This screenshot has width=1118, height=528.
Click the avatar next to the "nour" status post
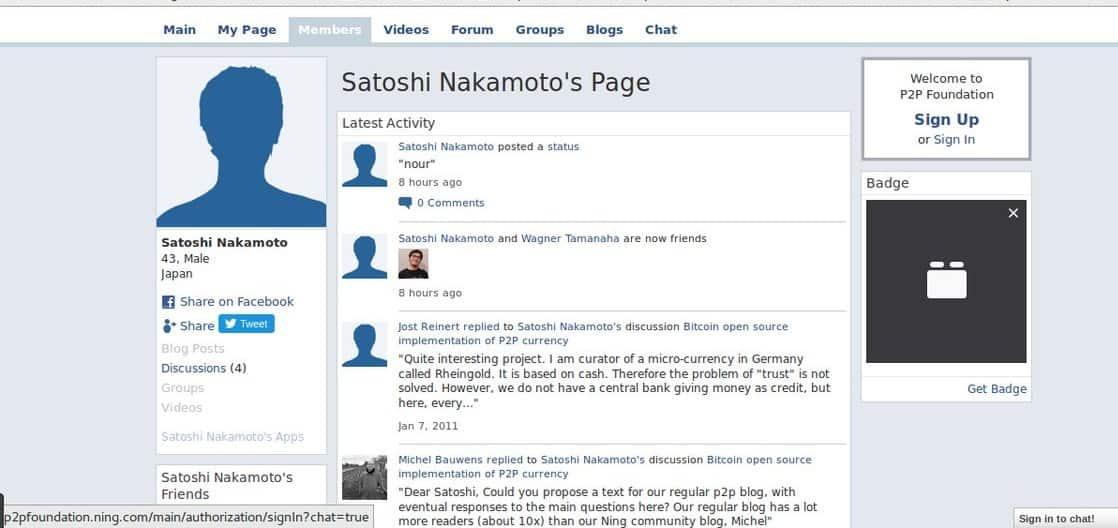(x=364, y=165)
